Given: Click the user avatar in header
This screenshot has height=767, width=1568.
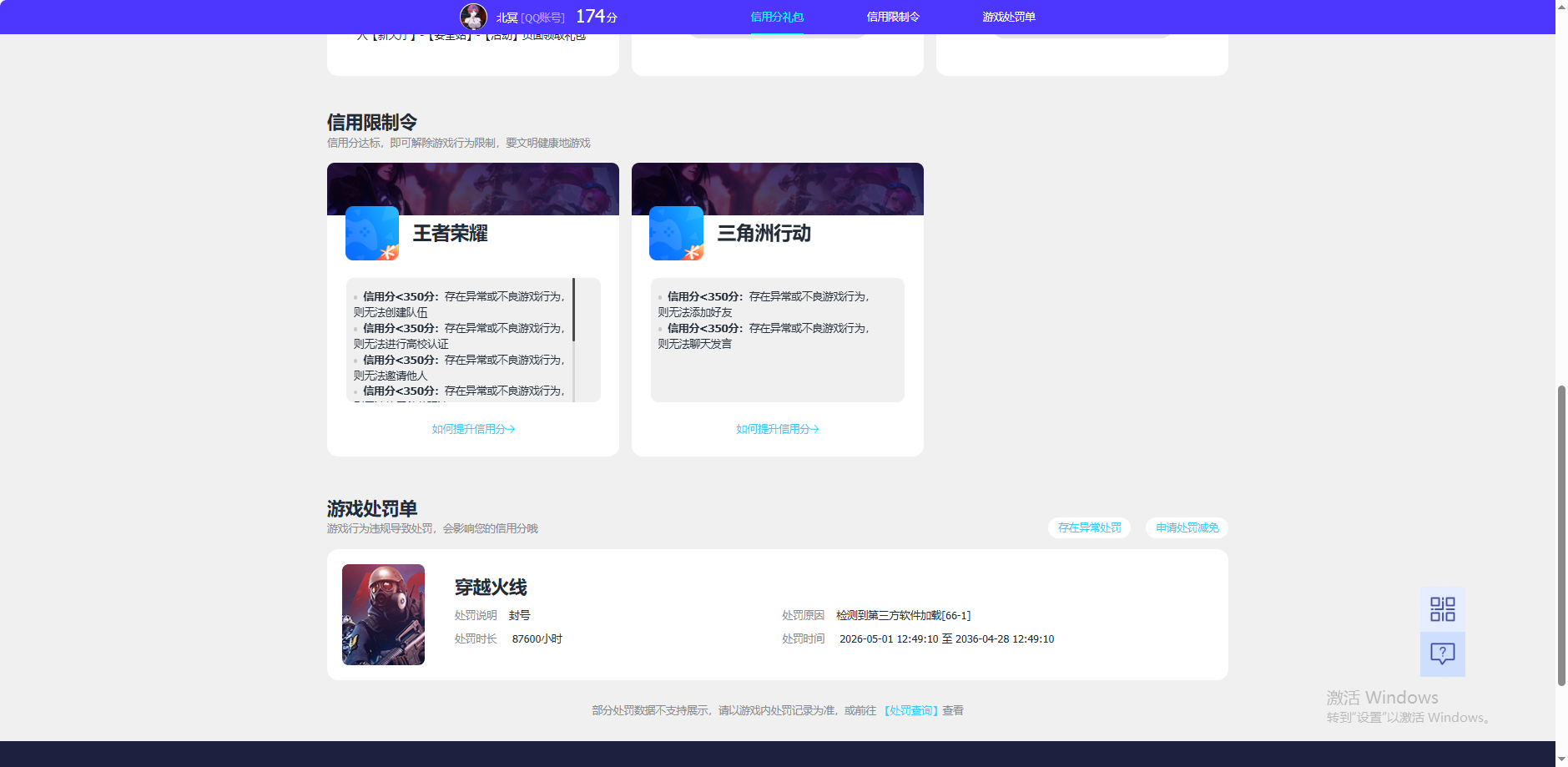Looking at the screenshot, I should point(473,17).
